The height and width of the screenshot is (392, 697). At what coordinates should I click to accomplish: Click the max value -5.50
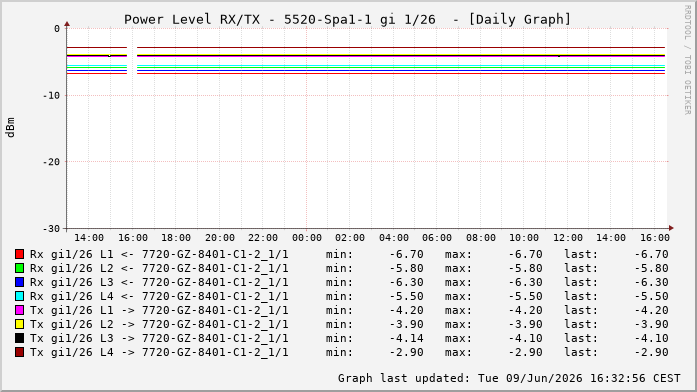click(525, 296)
